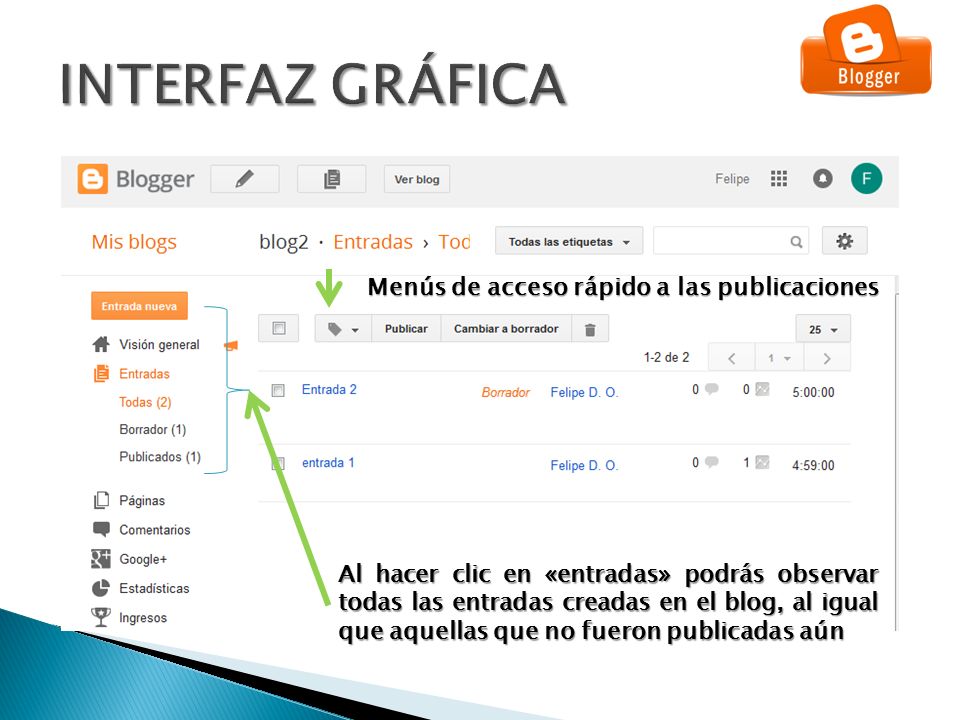
Task: Filter by Borrador (1)
Action: tap(152, 429)
